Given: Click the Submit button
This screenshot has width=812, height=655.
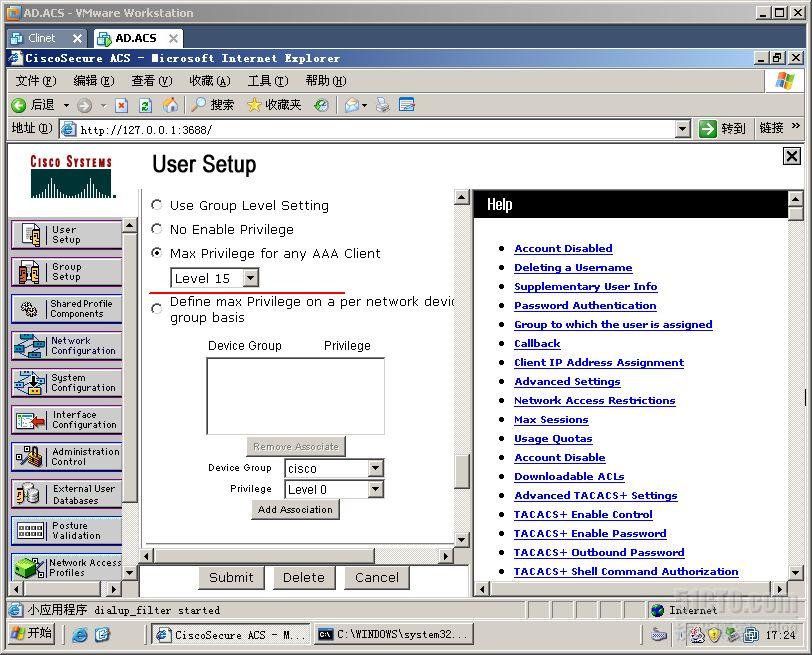Looking at the screenshot, I should pos(231,577).
